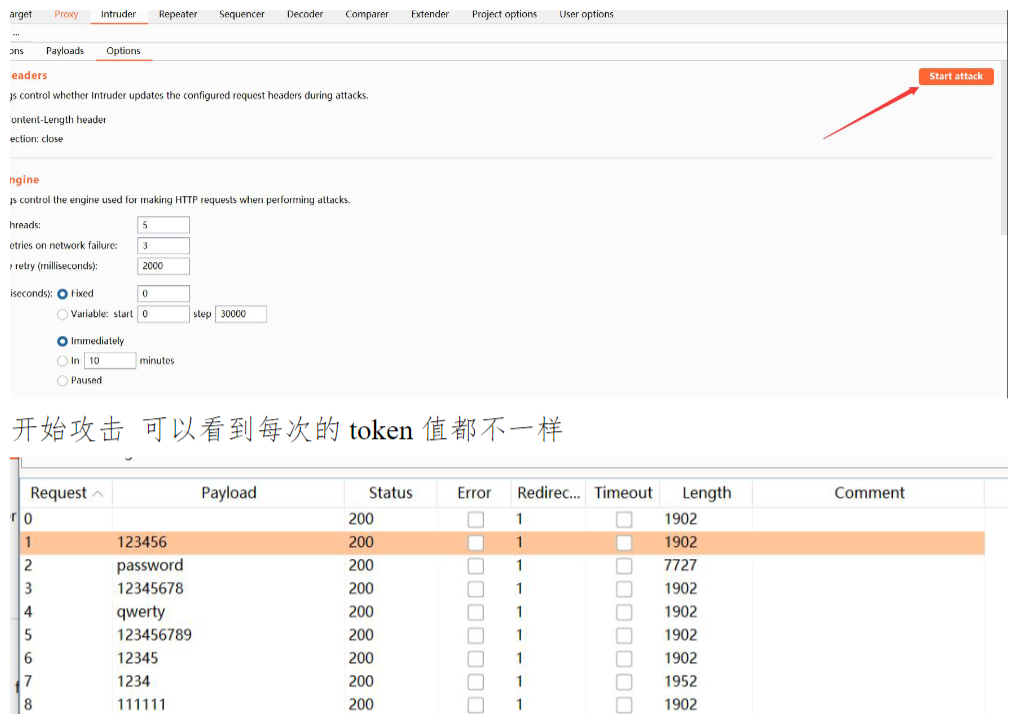Click the number of threads input field

click(163, 225)
